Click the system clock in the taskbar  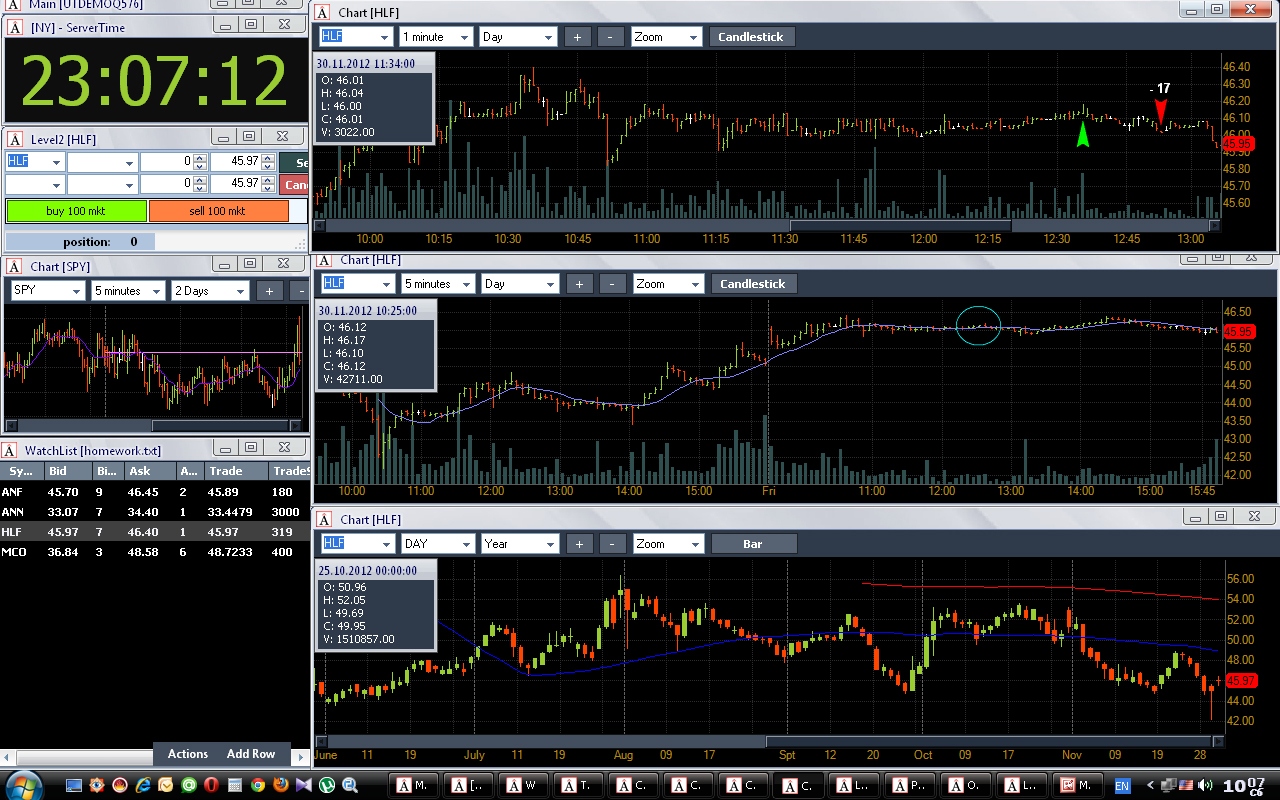click(x=1245, y=785)
